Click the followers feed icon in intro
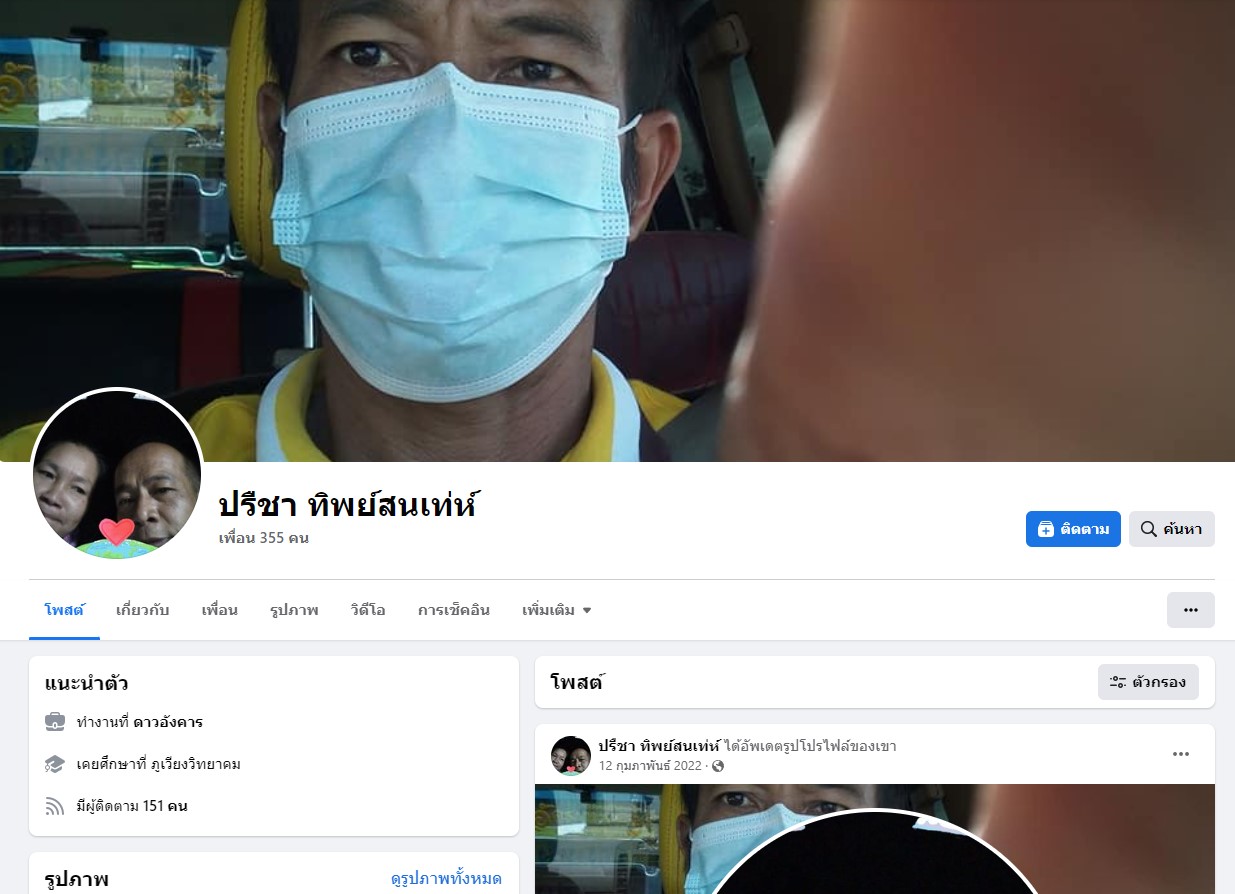The width and height of the screenshot is (1235, 894). [55, 806]
